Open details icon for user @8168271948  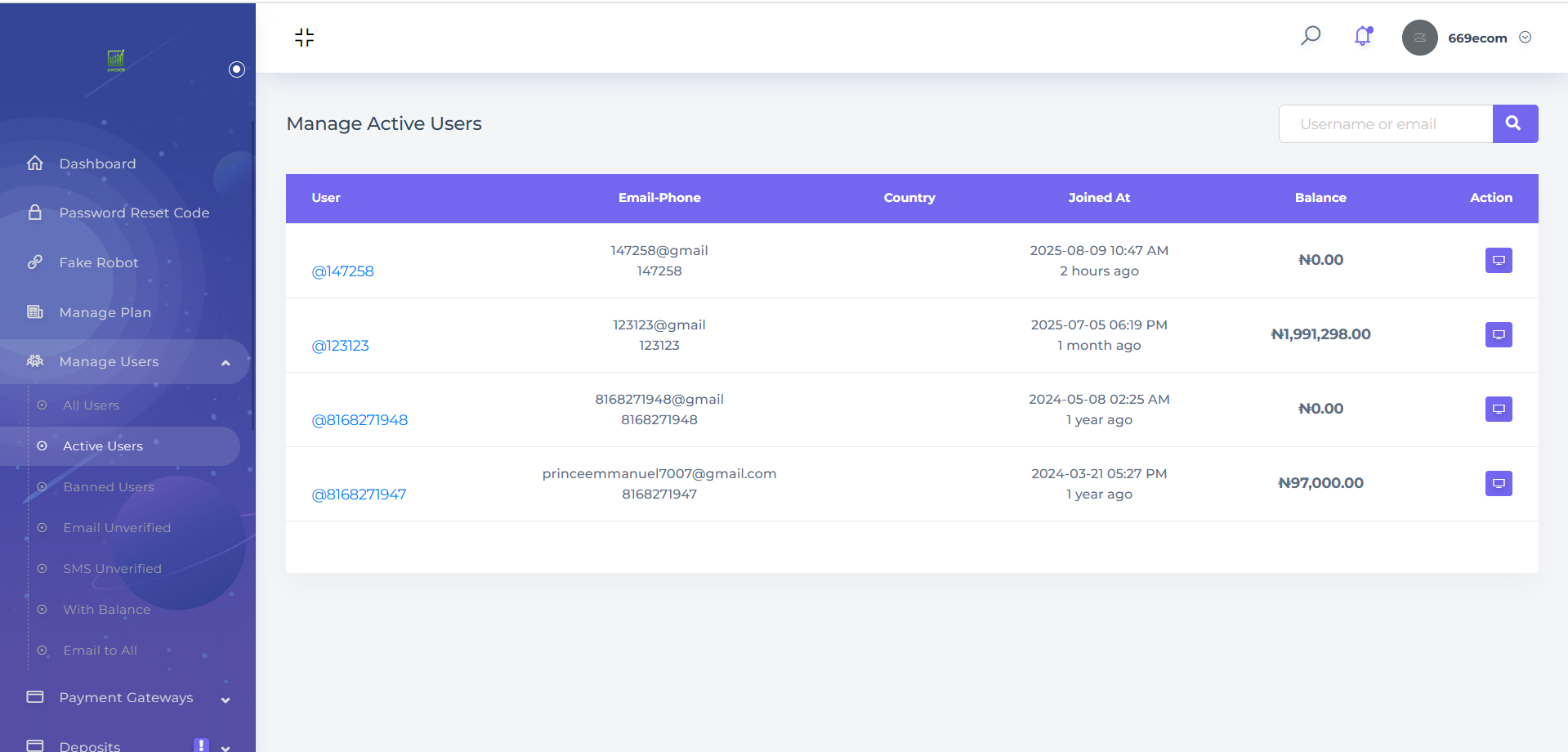(1499, 409)
